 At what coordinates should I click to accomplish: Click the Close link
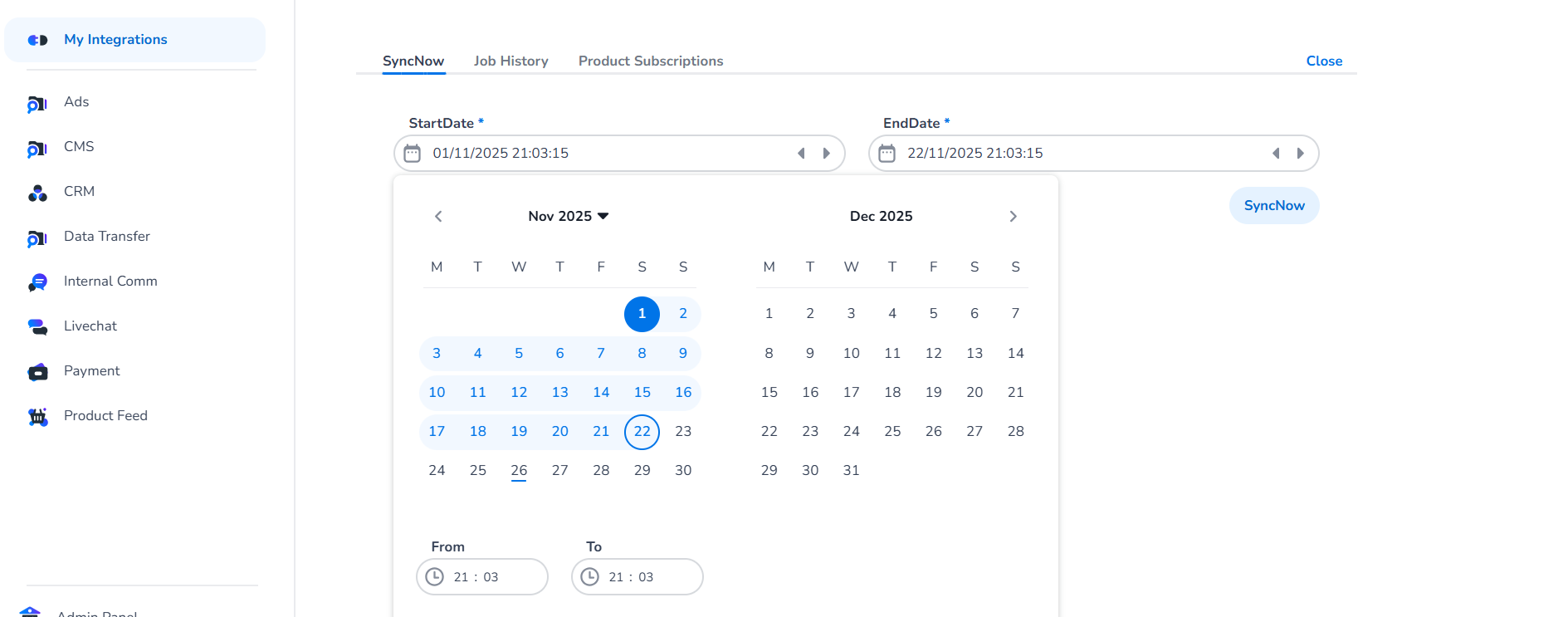point(1324,61)
